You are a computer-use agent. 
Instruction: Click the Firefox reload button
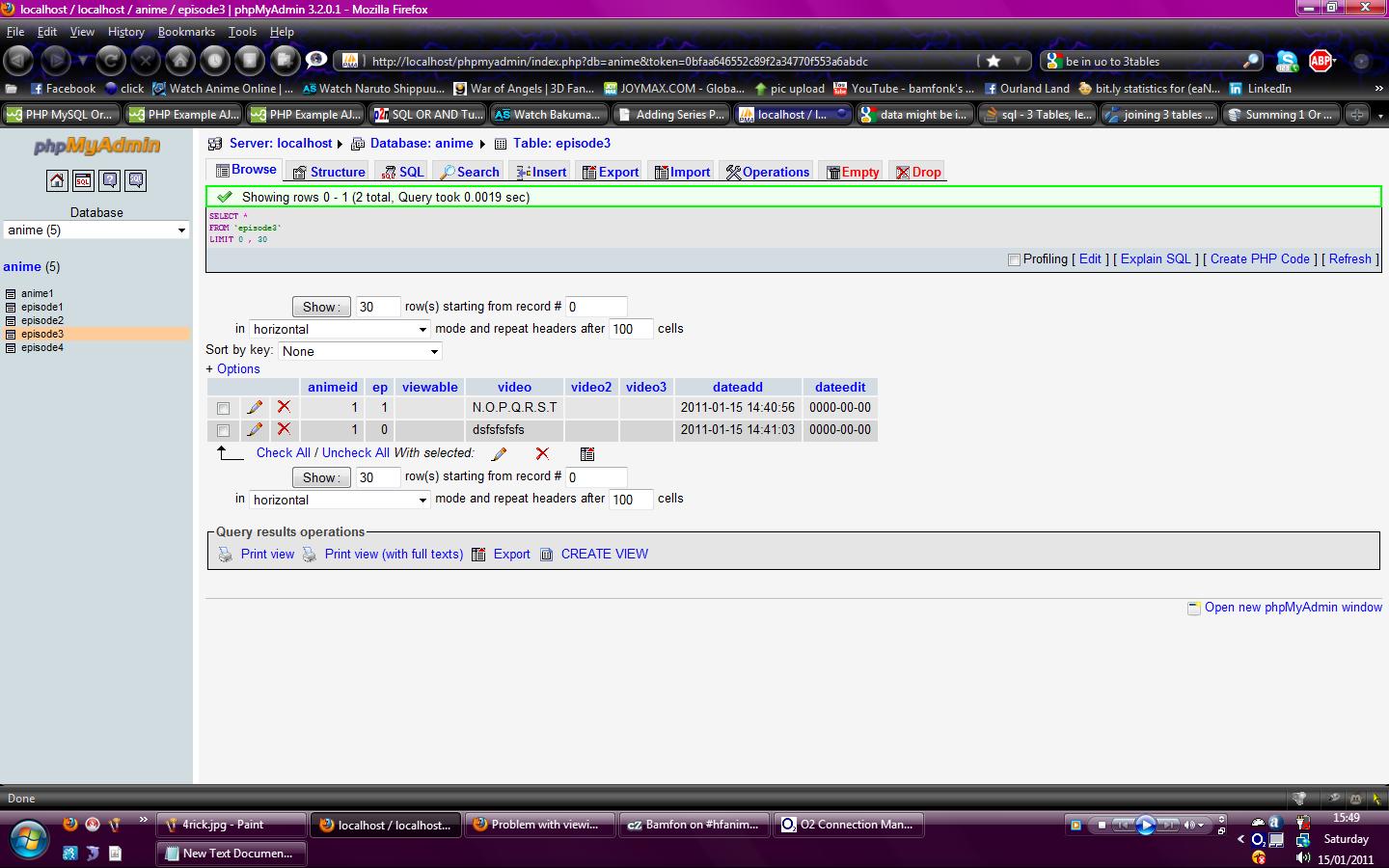111,61
